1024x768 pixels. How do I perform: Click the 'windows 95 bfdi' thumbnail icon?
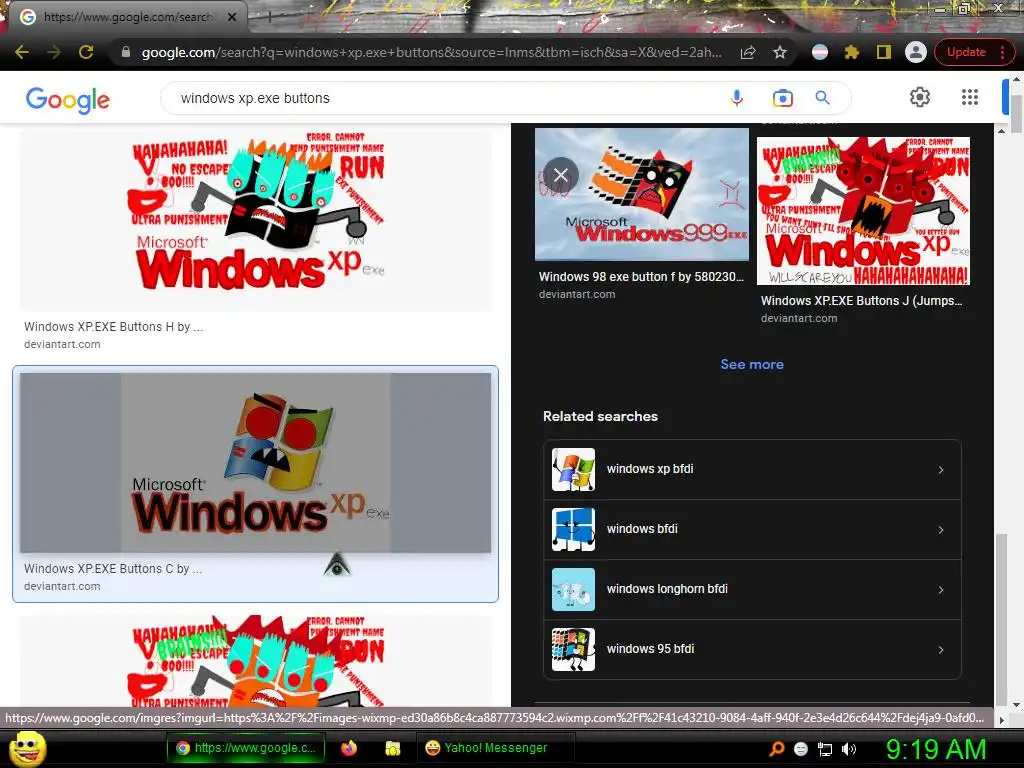pyautogui.click(x=573, y=650)
